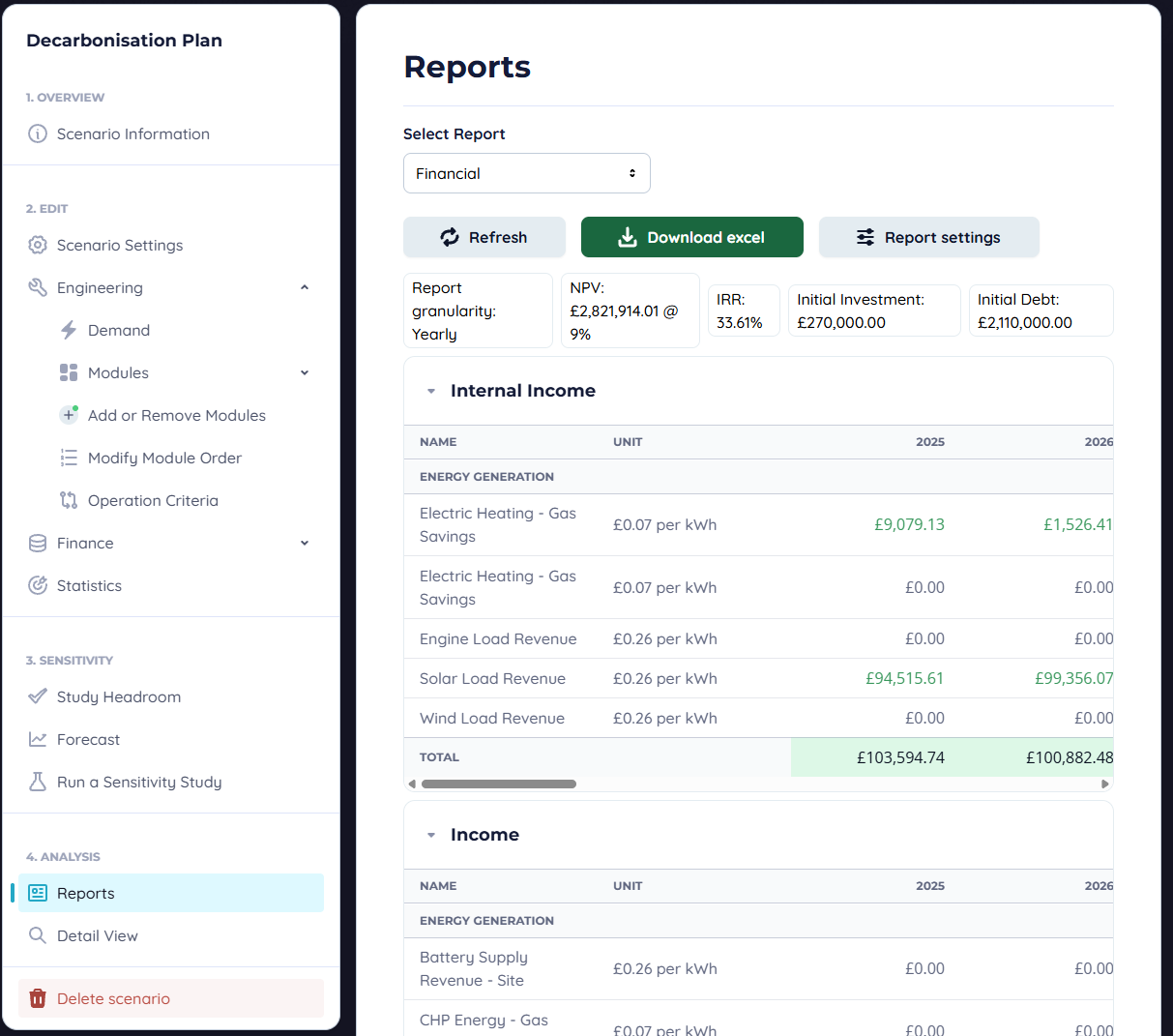1173x1036 pixels.
Task: Expand the Modules submenu chevron
Action: click(305, 373)
